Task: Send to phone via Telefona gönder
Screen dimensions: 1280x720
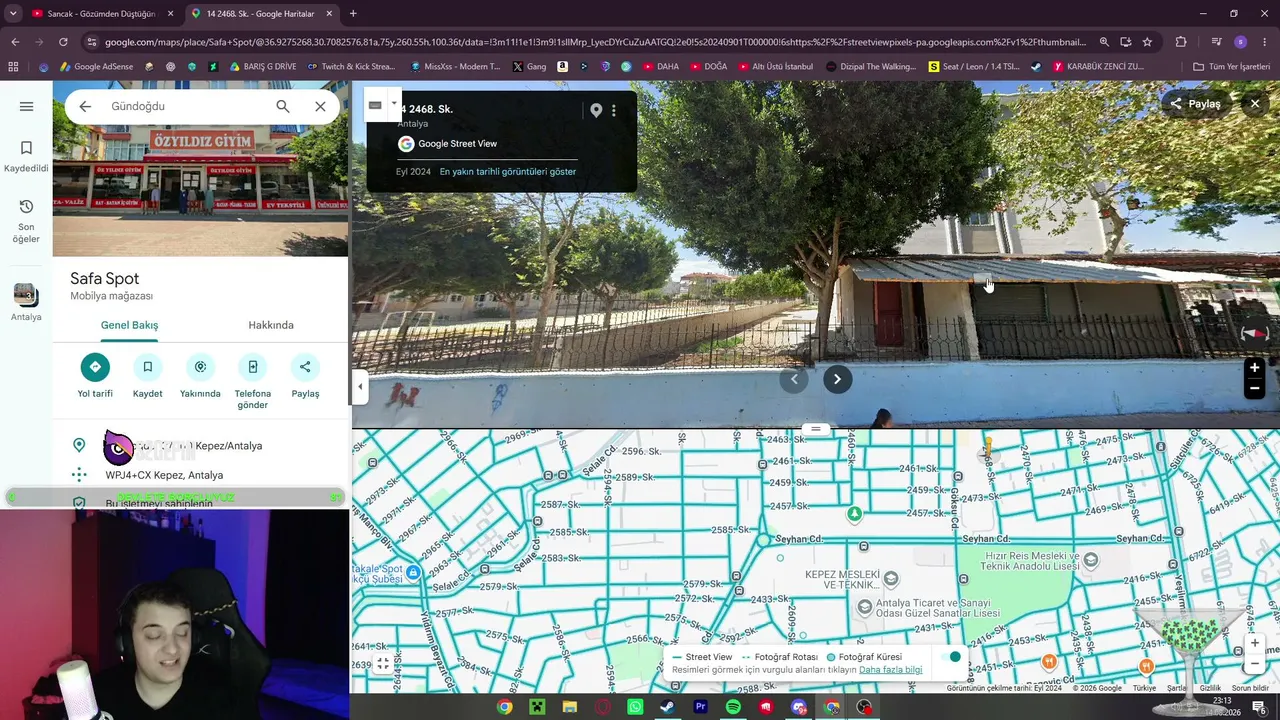Action: coord(253,381)
